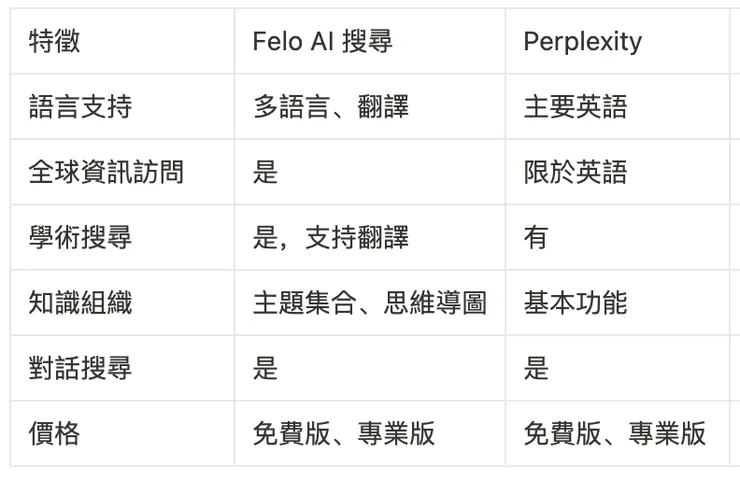Select the 有 cell under Perplexity
740x478 pixels.
536,238
